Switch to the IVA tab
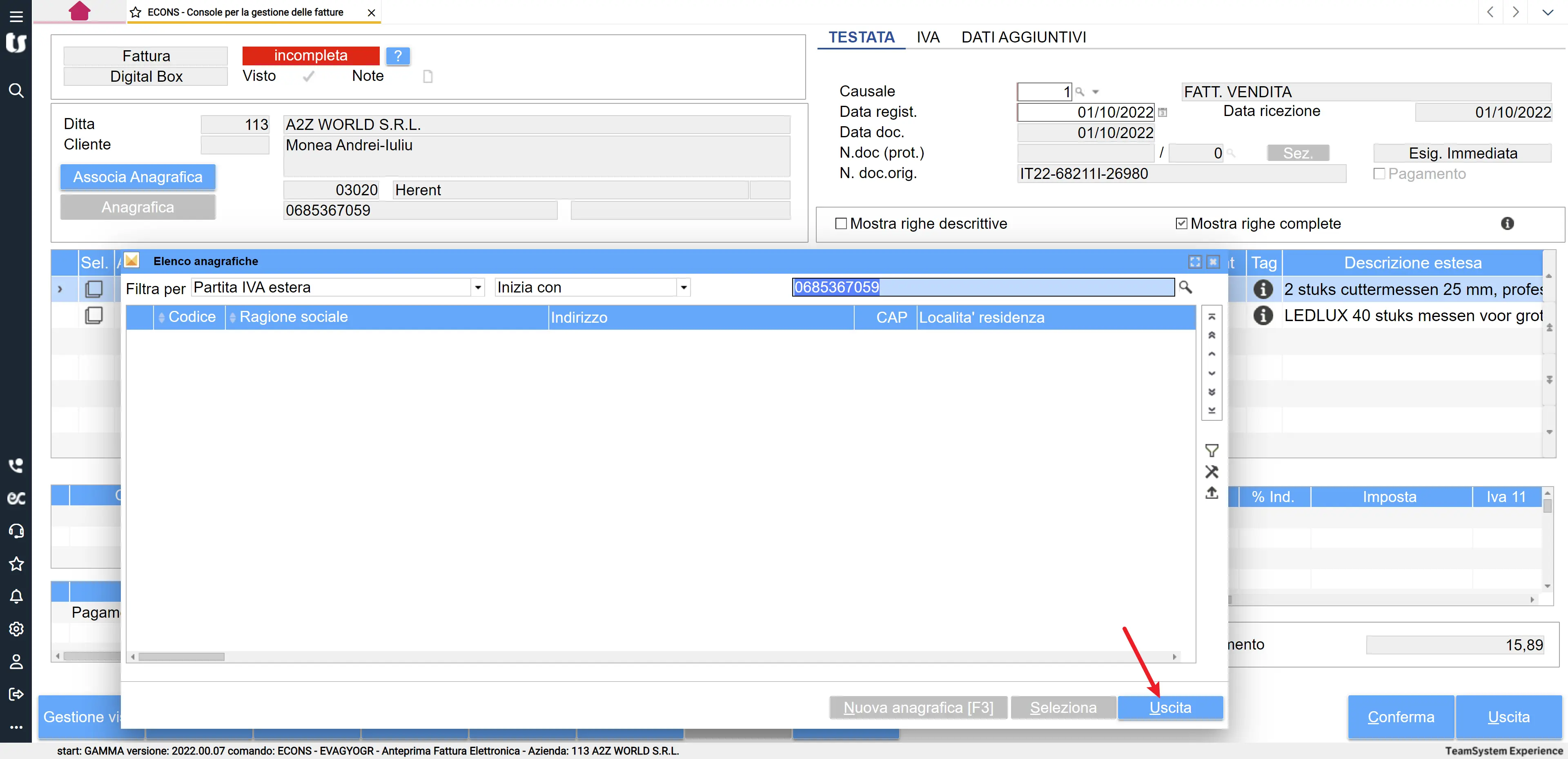The image size is (1568, 759). pos(928,37)
